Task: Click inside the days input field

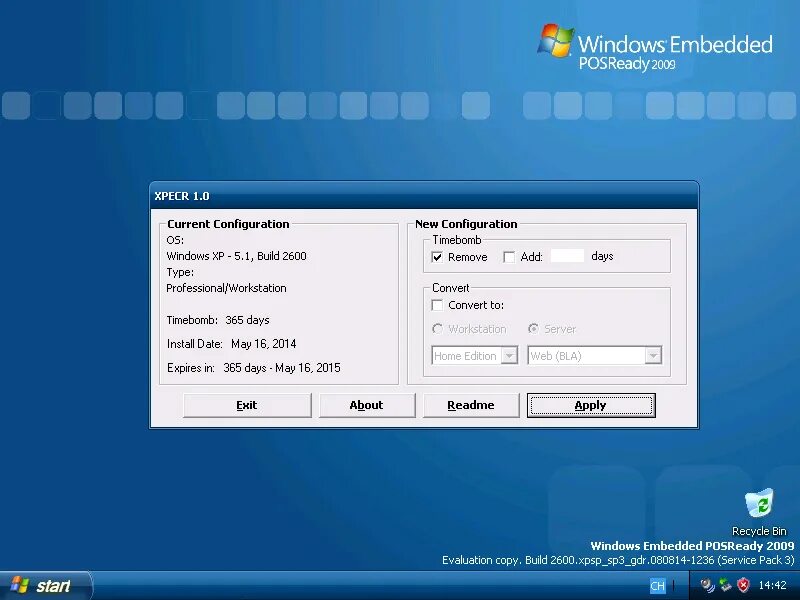Action: pos(566,257)
